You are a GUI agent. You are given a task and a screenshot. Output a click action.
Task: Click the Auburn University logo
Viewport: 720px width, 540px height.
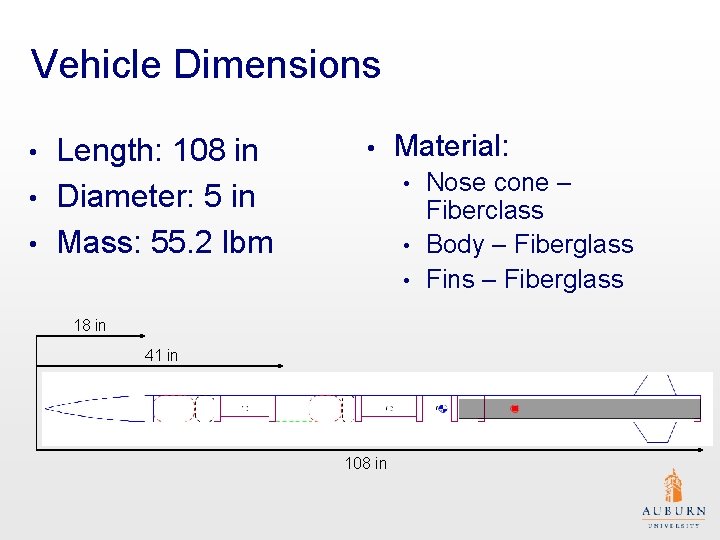coord(673,498)
